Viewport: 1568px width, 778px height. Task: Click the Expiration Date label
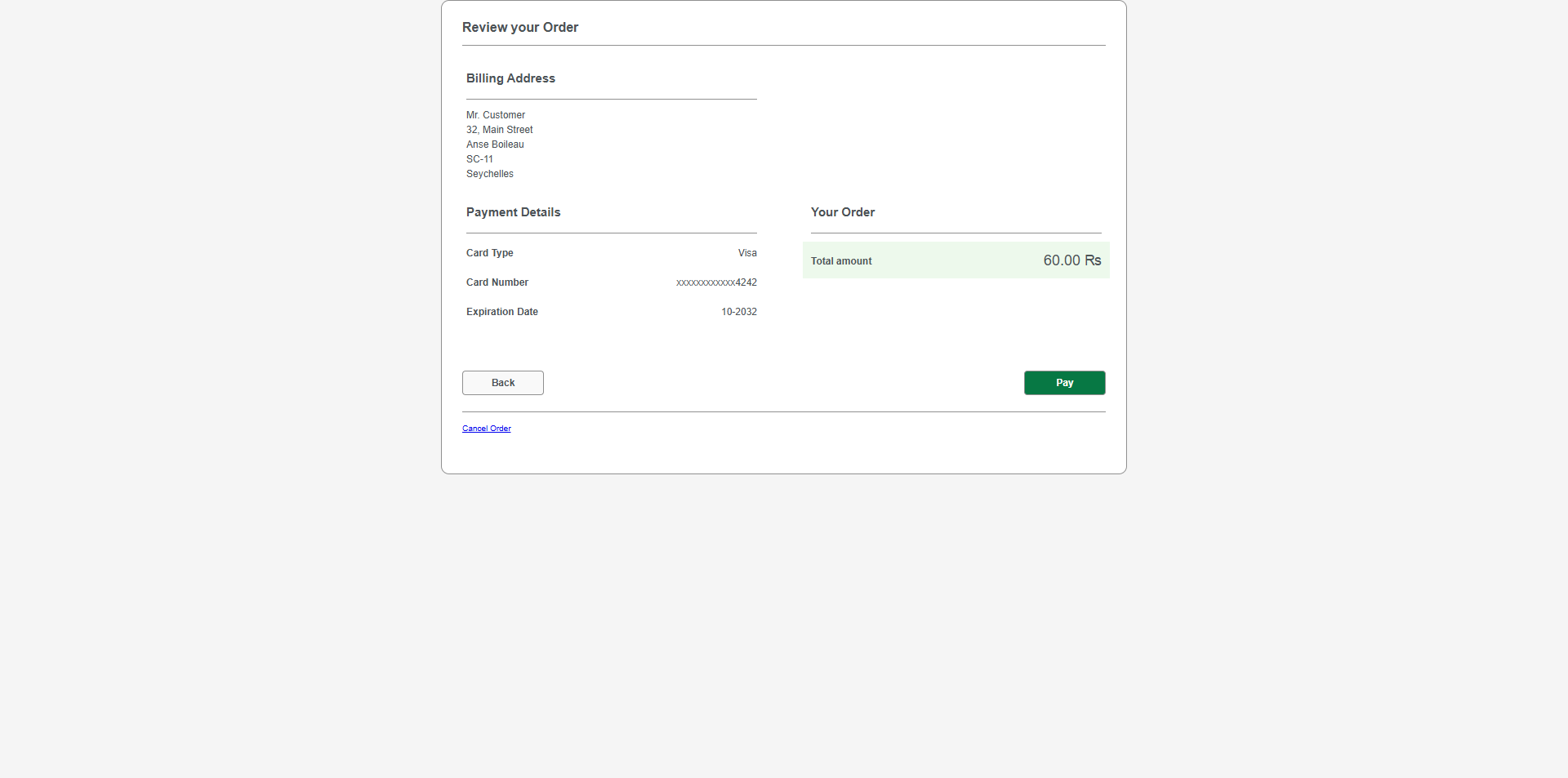pos(501,312)
